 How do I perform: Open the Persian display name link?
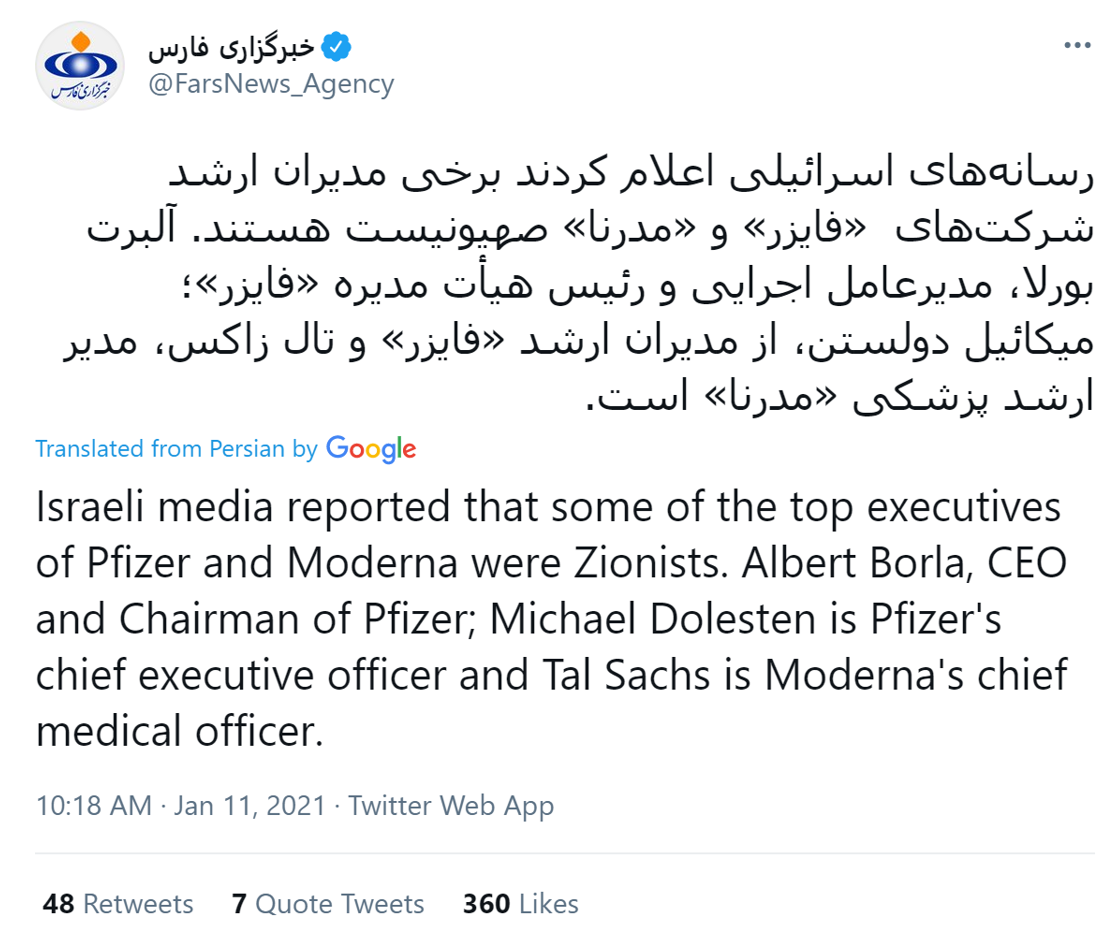(x=231, y=47)
